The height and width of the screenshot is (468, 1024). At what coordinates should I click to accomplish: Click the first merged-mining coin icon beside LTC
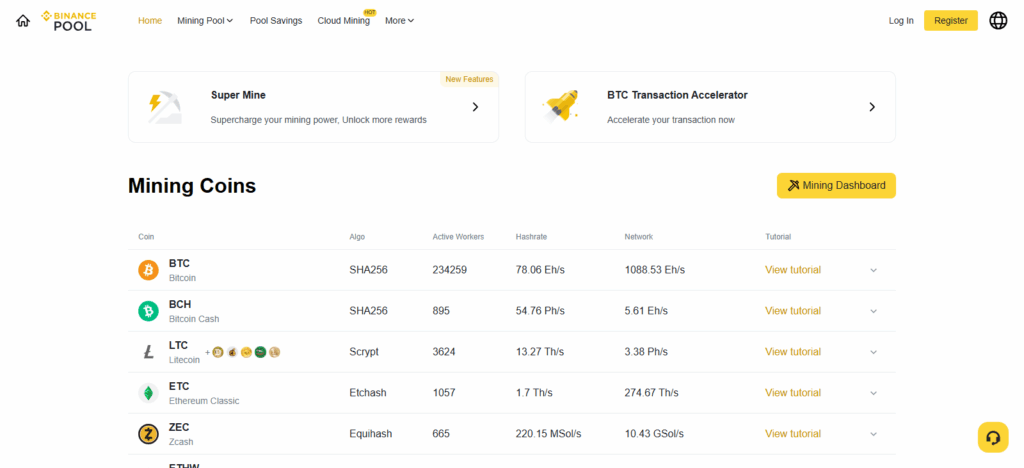(217, 352)
